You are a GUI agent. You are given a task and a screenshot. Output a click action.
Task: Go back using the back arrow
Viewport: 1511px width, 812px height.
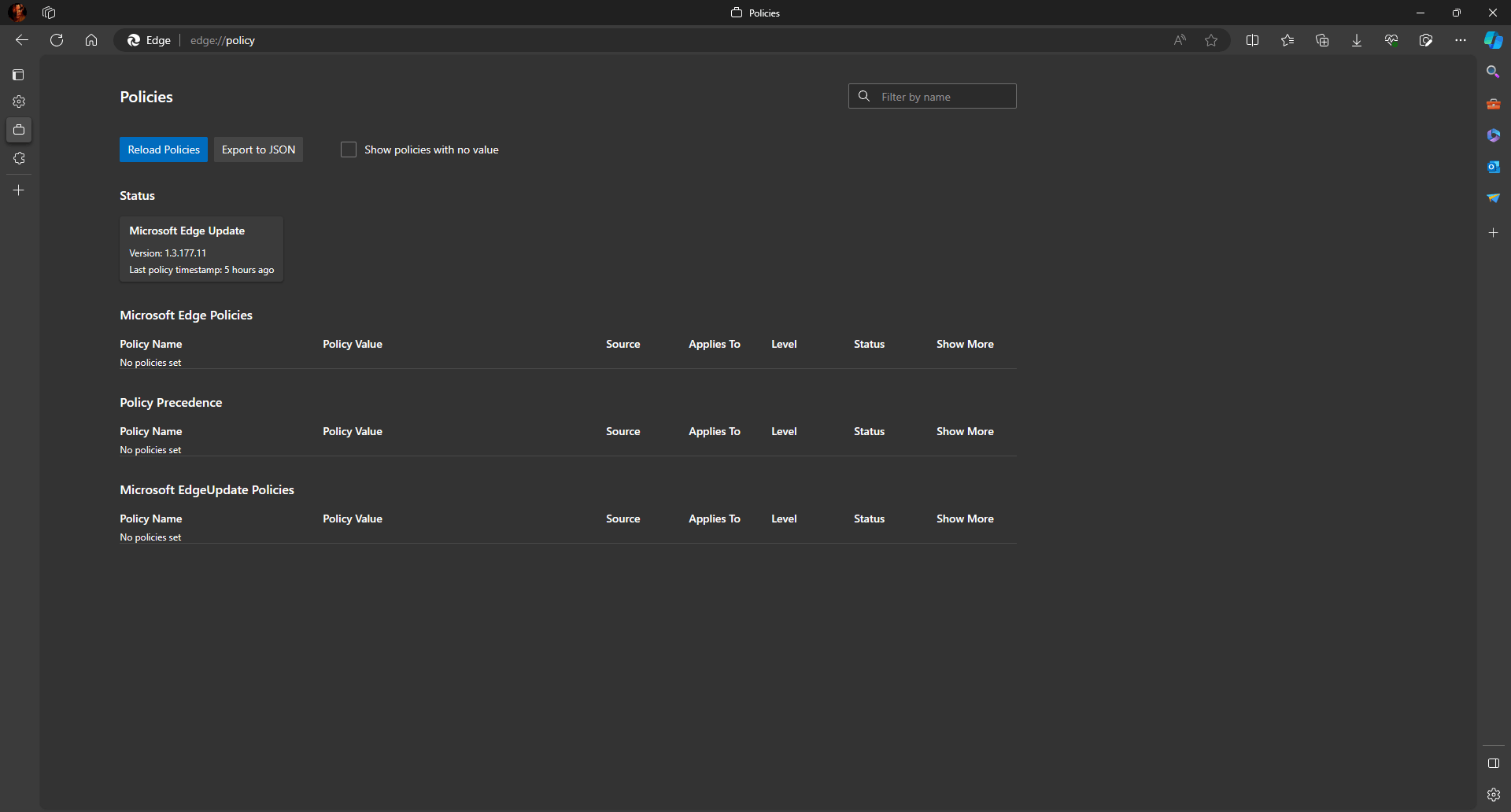(22, 40)
